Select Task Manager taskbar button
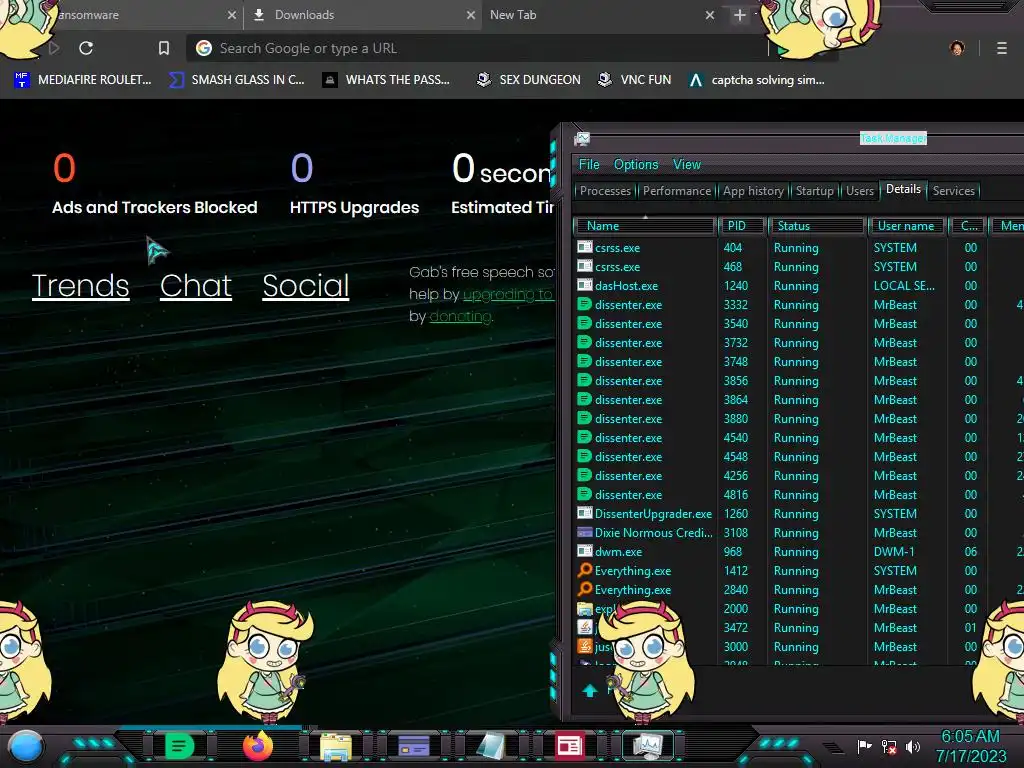Viewport: 1024px width, 768px height. point(647,746)
